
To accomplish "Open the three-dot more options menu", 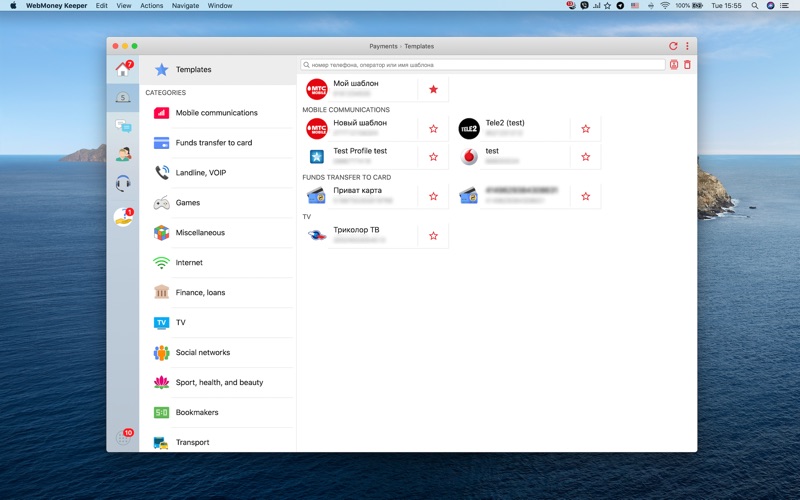I will tap(687, 46).
